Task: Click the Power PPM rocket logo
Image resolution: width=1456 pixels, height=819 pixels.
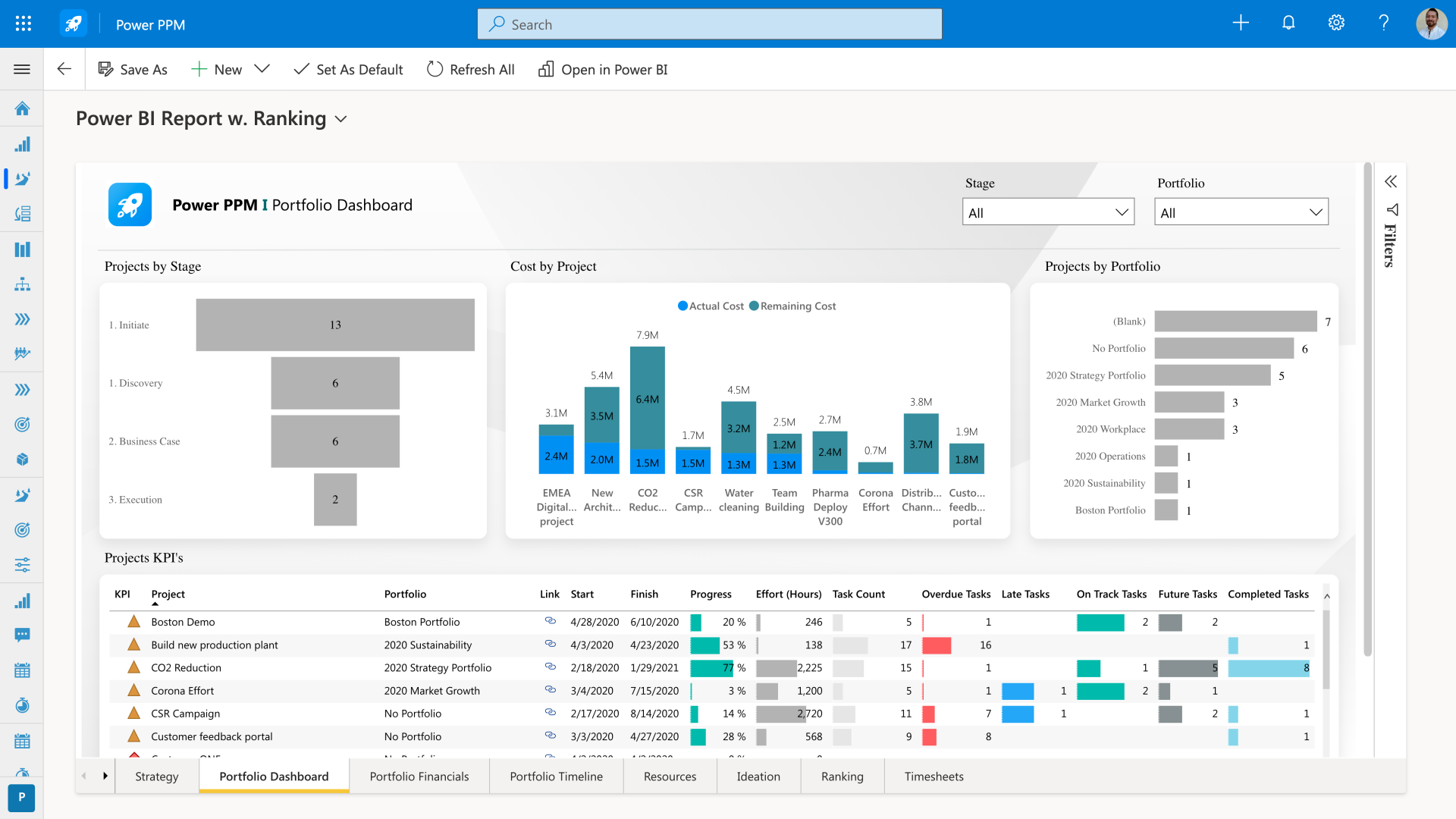Action: 74,24
